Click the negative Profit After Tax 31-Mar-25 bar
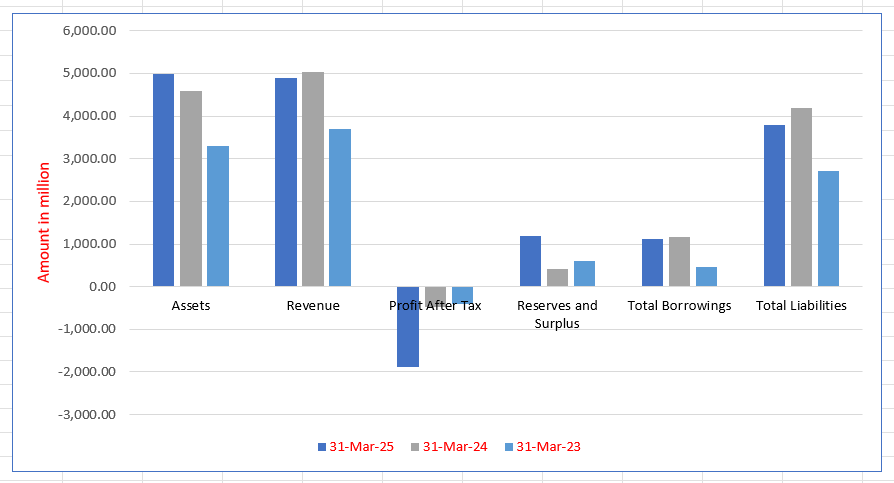Image resolution: width=894 pixels, height=483 pixels. pyautogui.click(x=407, y=330)
